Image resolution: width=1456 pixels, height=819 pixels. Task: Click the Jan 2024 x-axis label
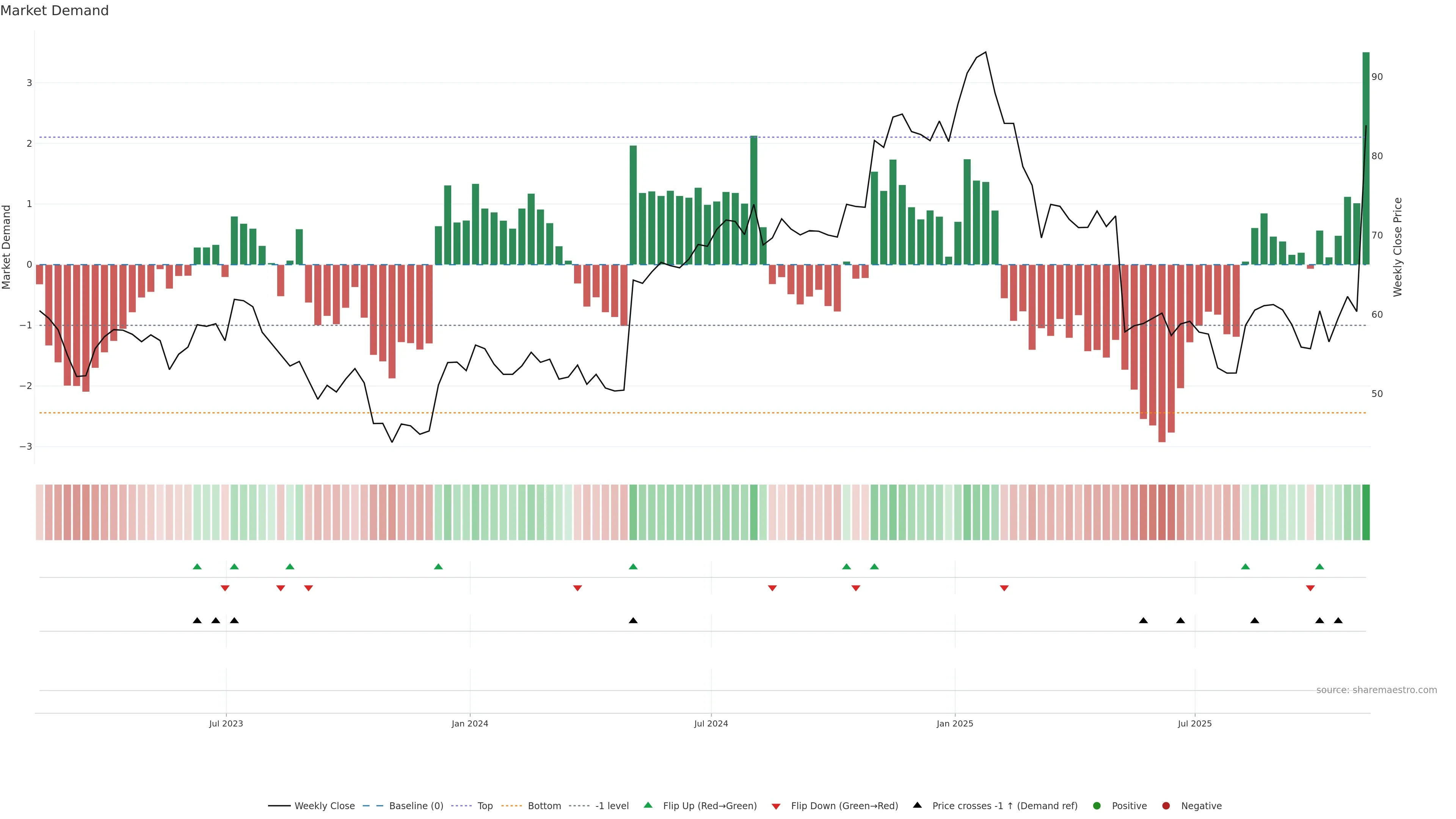point(470,723)
